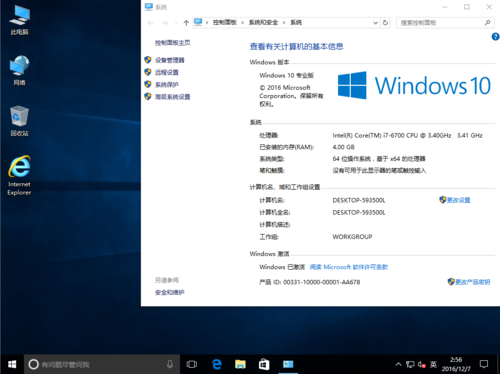The height and width of the screenshot is (374, 500).
Task: Open 阅读 Microsoft 软件许可条款 link
Action: pos(349,267)
